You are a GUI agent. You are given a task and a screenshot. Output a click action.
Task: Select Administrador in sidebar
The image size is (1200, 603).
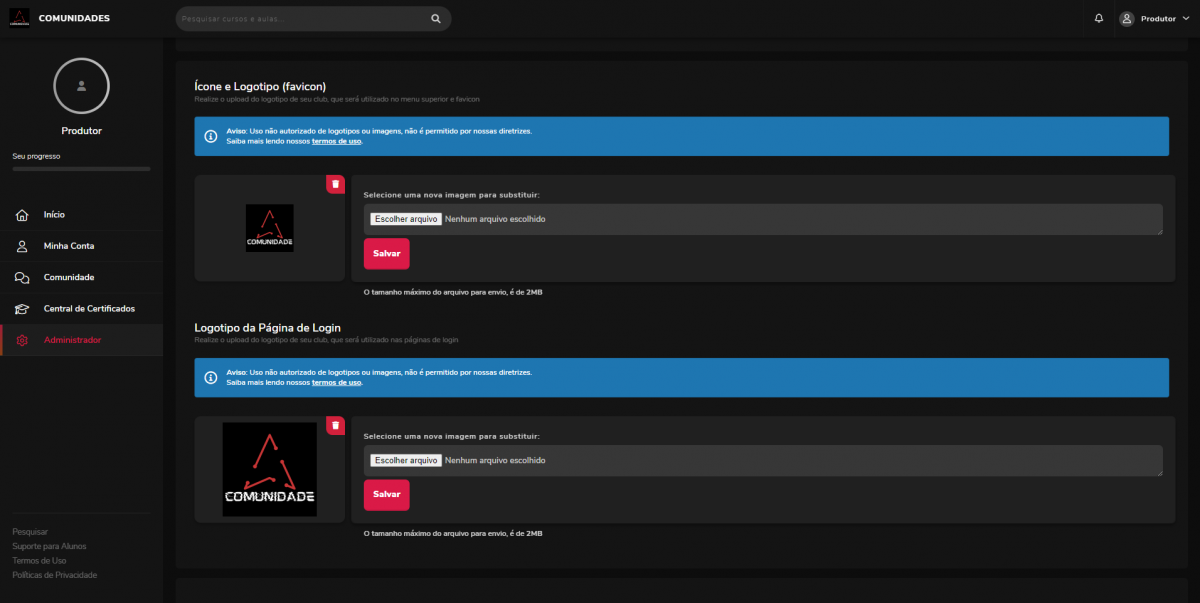[72, 340]
